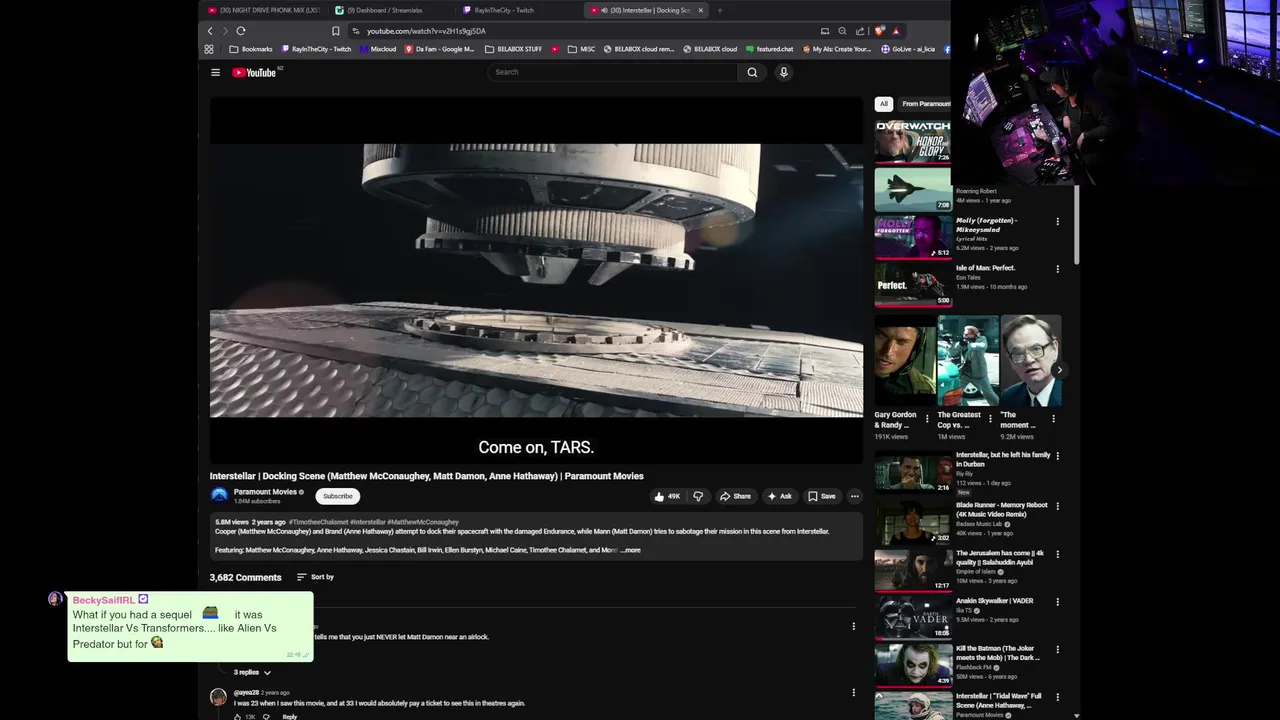
Task: Open options for Anakin Skywalker | VADER video
Action: (1057, 602)
